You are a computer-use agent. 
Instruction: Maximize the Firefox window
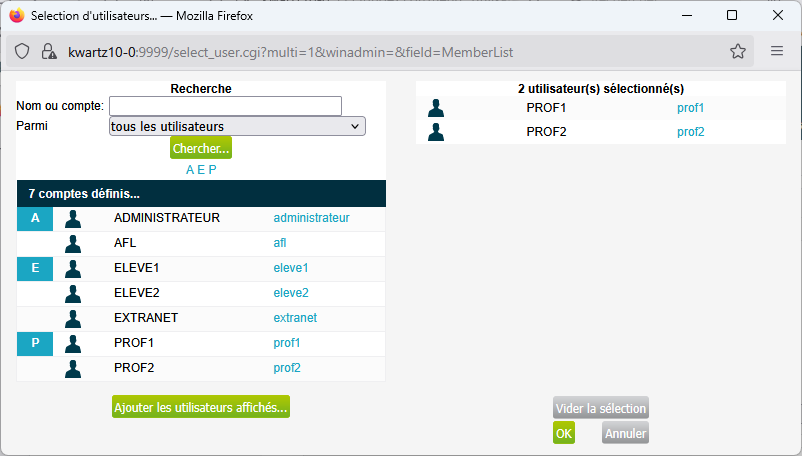(732, 15)
